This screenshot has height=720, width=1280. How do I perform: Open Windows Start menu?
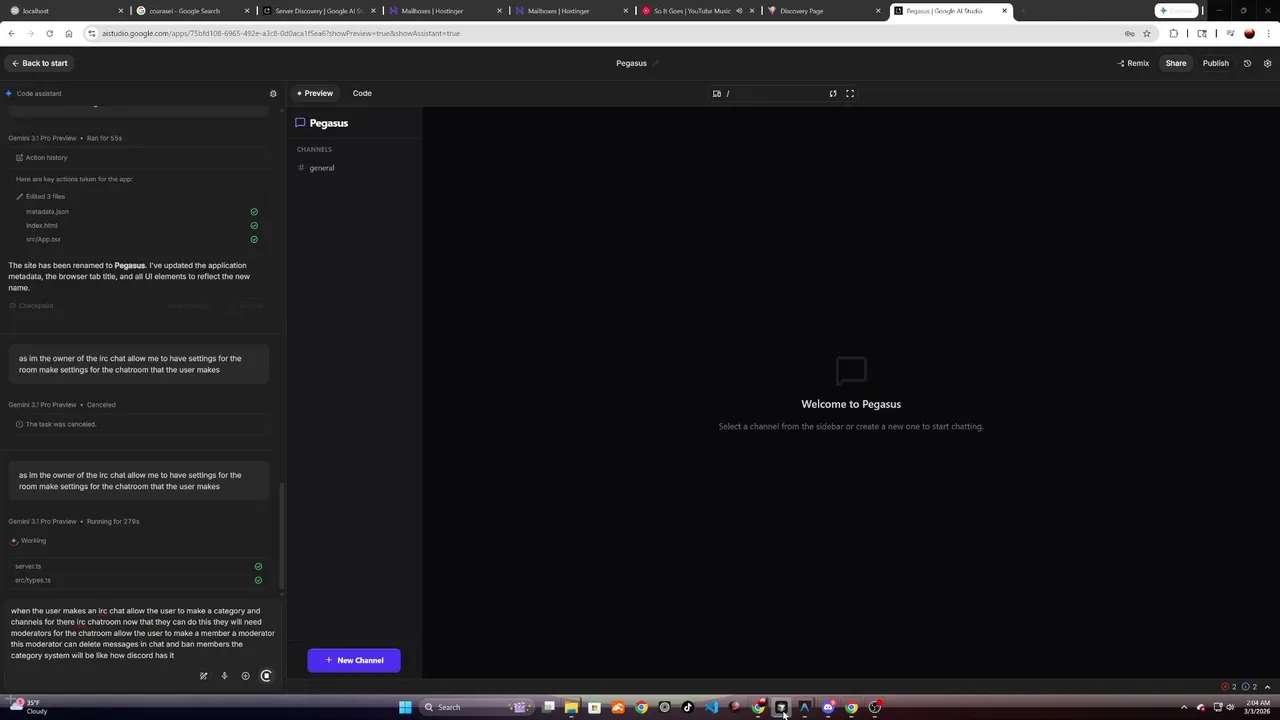point(405,707)
